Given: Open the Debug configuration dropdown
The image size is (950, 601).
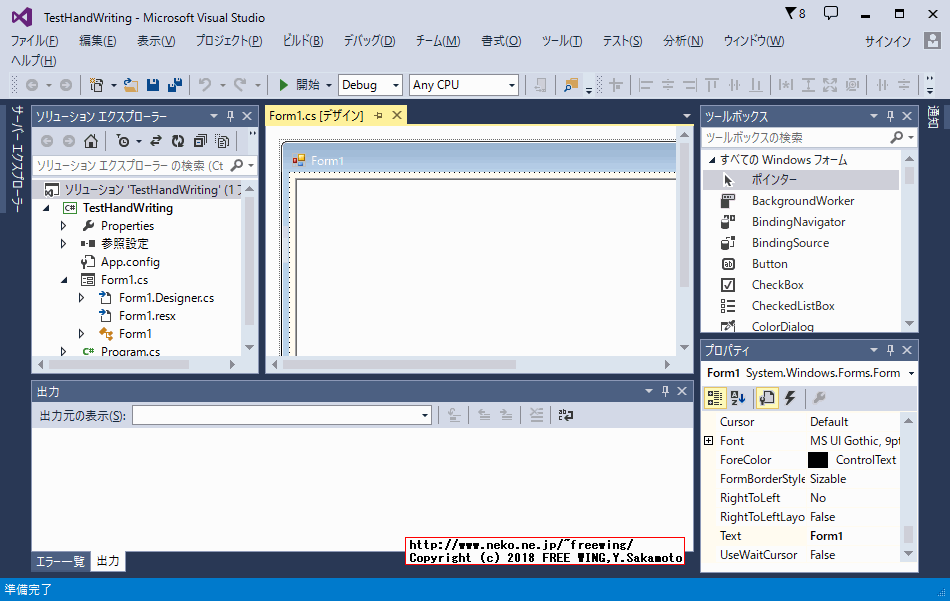Looking at the screenshot, I should point(370,84).
